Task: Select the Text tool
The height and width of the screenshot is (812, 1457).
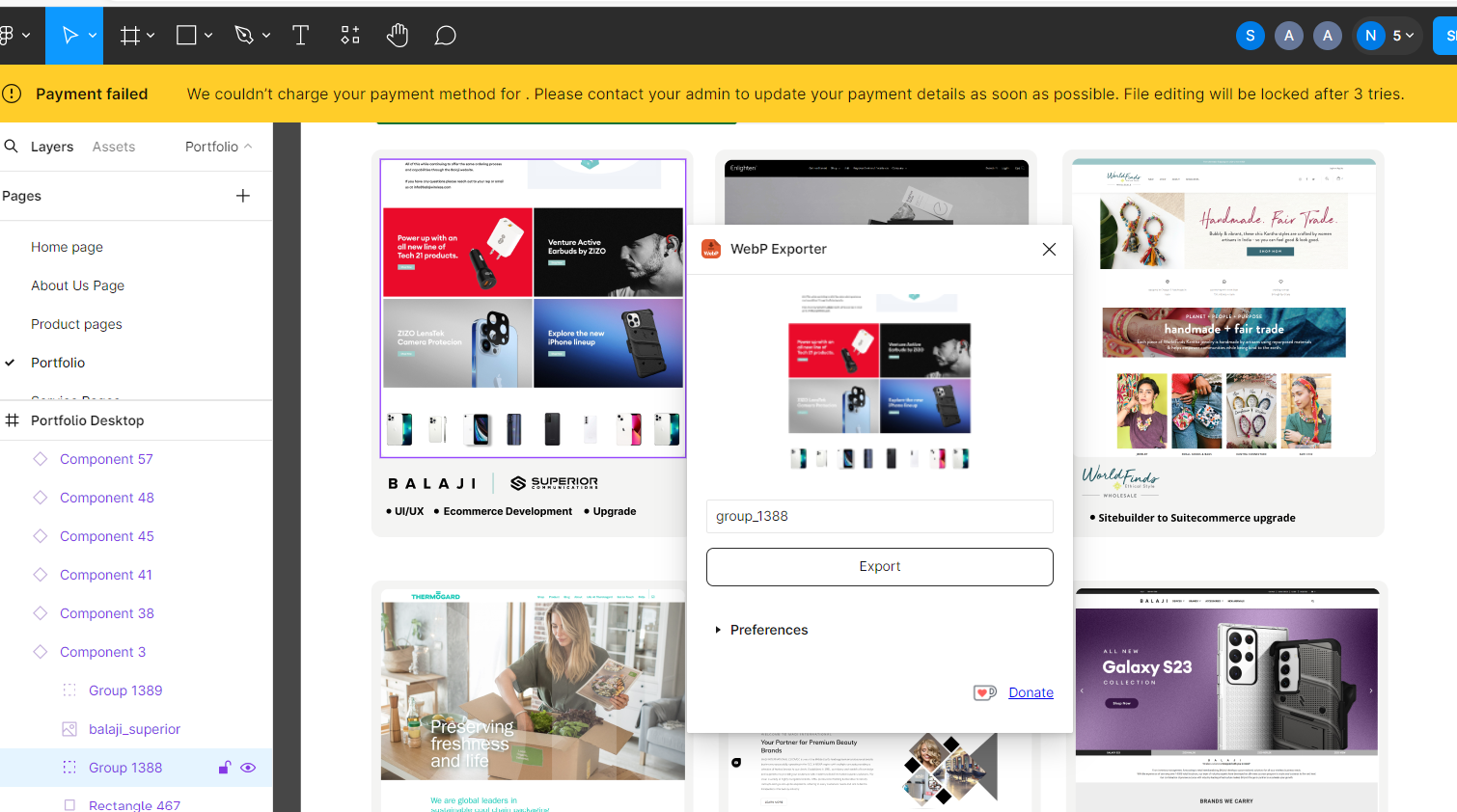Action: pyautogui.click(x=300, y=36)
